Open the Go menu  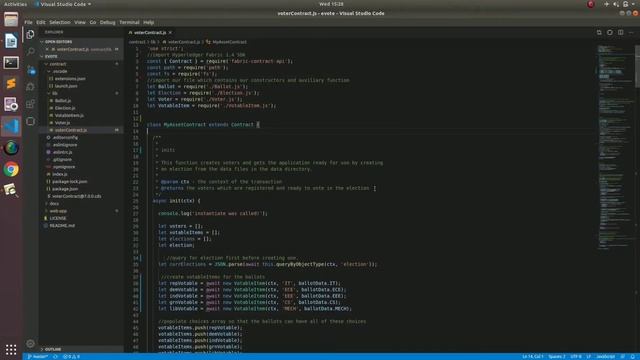point(93,22)
